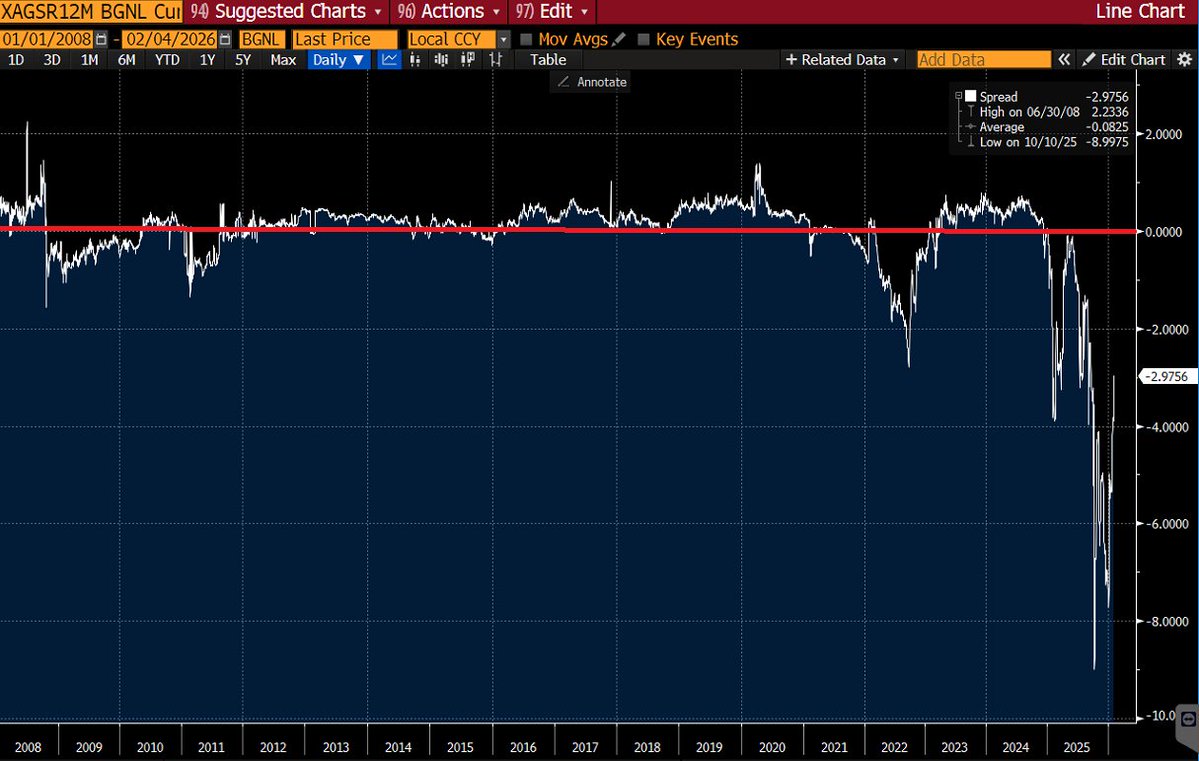Open the Suggested Charts dropdown
This screenshot has height=761, width=1199.
point(287,13)
